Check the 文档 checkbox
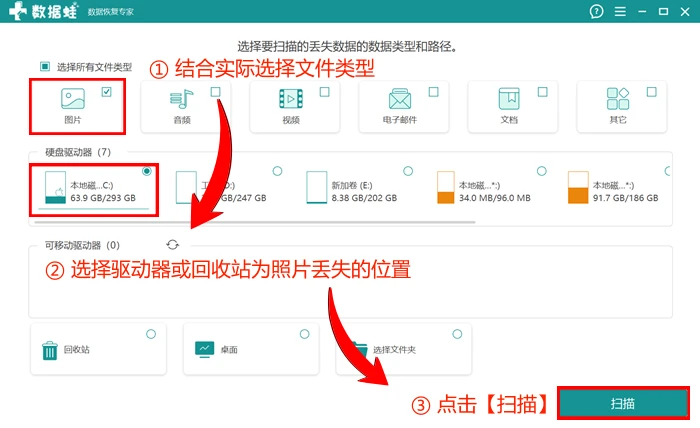The image size is (700, 428). point(542,92)
